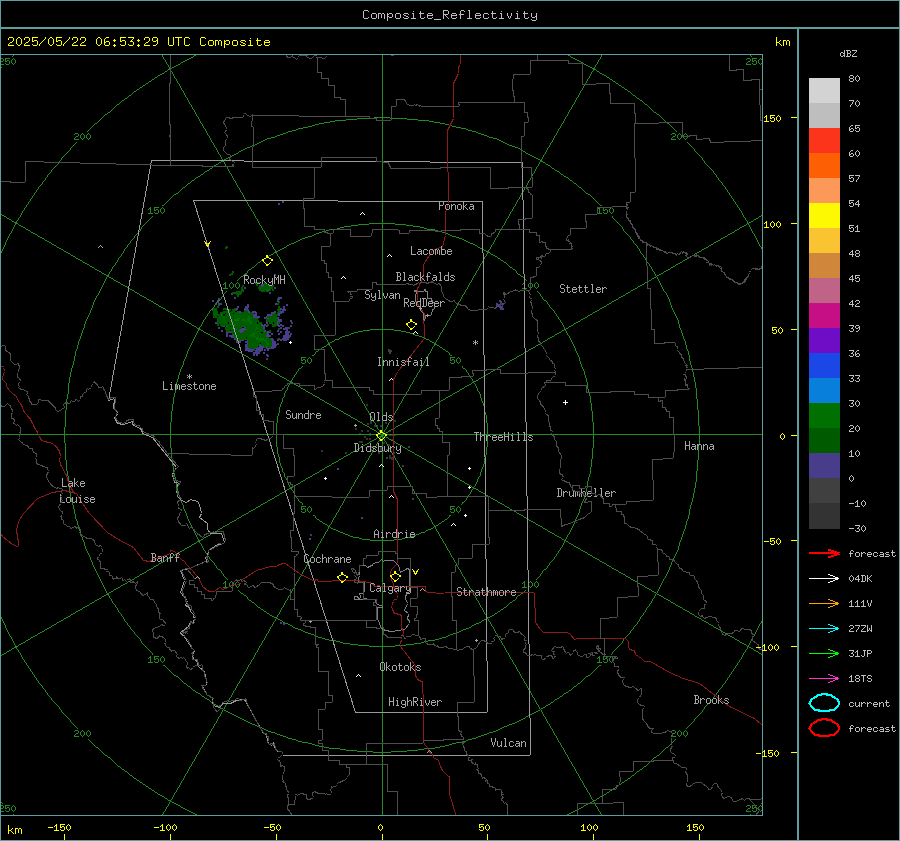Select the 54 dBZ yellow swatch
Screen dimensions: 900x841
point(824,215)
